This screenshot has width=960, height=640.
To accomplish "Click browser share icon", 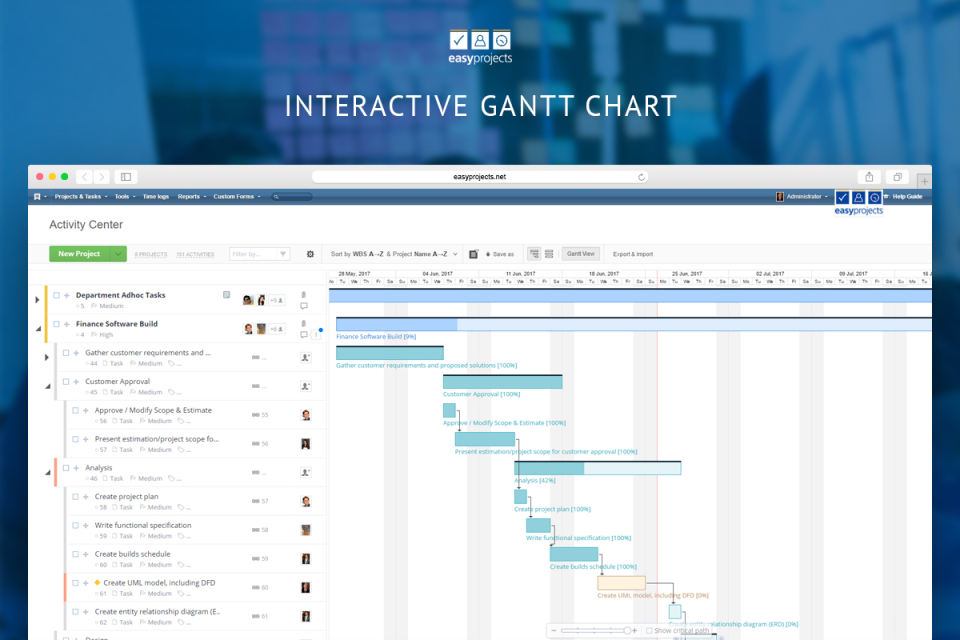I will [x=869, y=177].
